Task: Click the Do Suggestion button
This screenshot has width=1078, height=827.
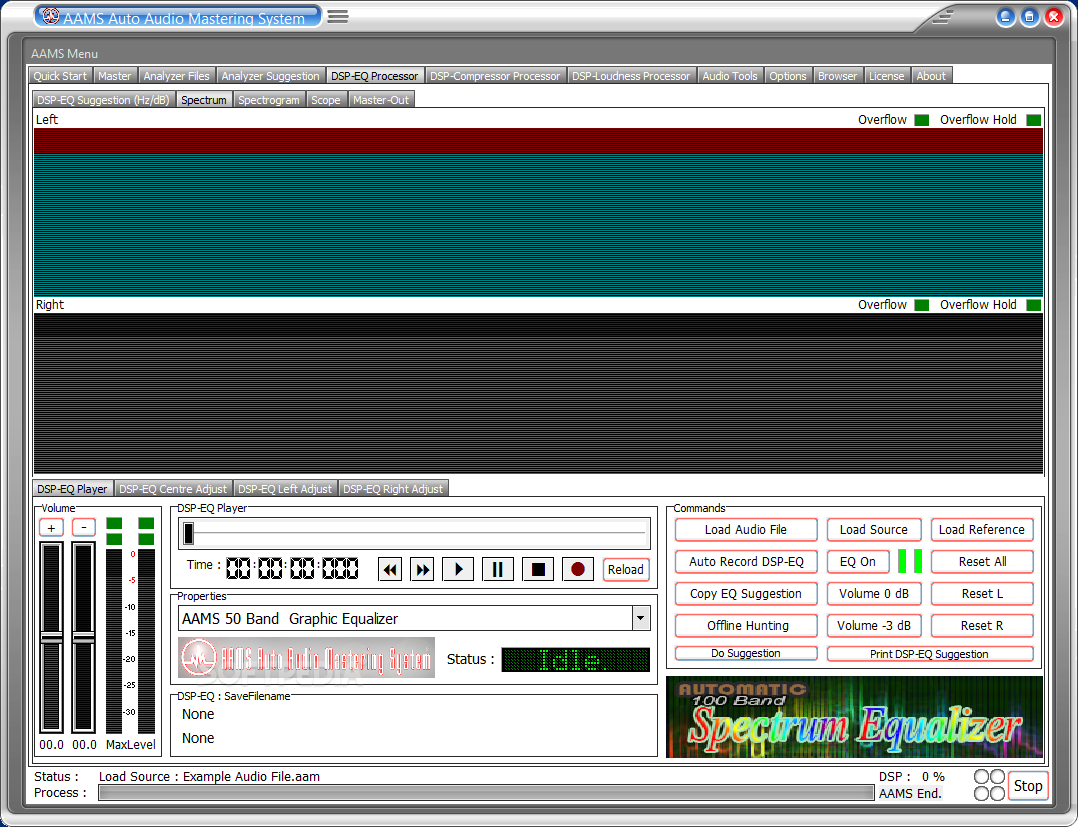Action: tap(746, 653)
